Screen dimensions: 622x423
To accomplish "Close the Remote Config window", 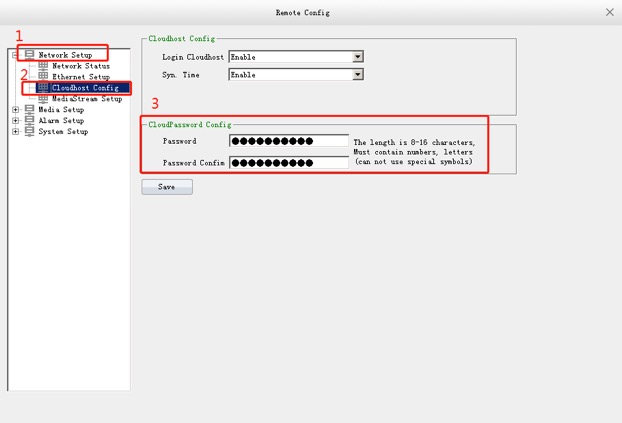I will 610,12.
